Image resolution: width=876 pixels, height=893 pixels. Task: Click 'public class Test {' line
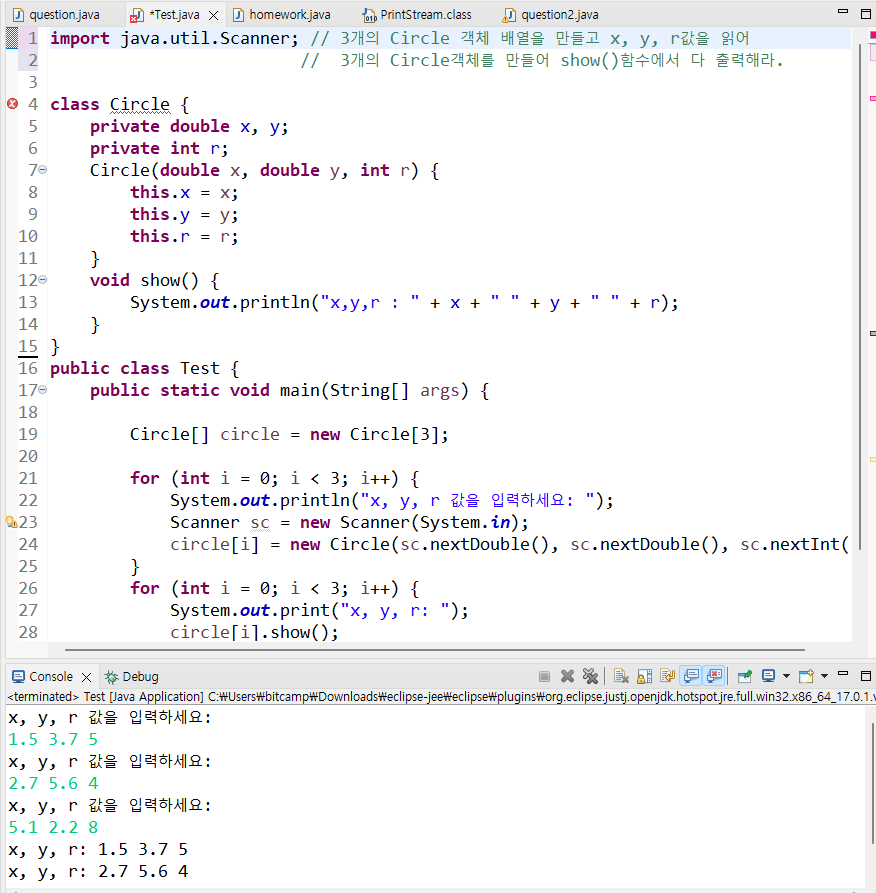click(x=145, y=368)
